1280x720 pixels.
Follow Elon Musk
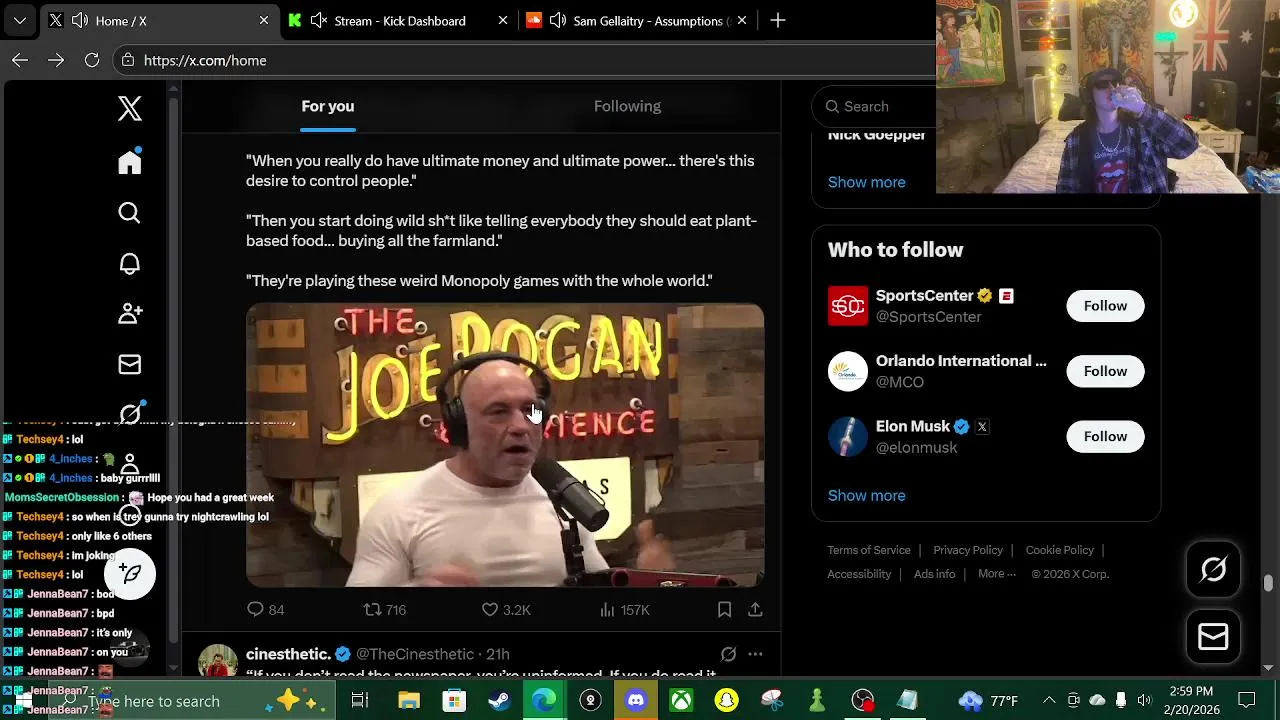pyautogui.click(x=1105, y=436)
